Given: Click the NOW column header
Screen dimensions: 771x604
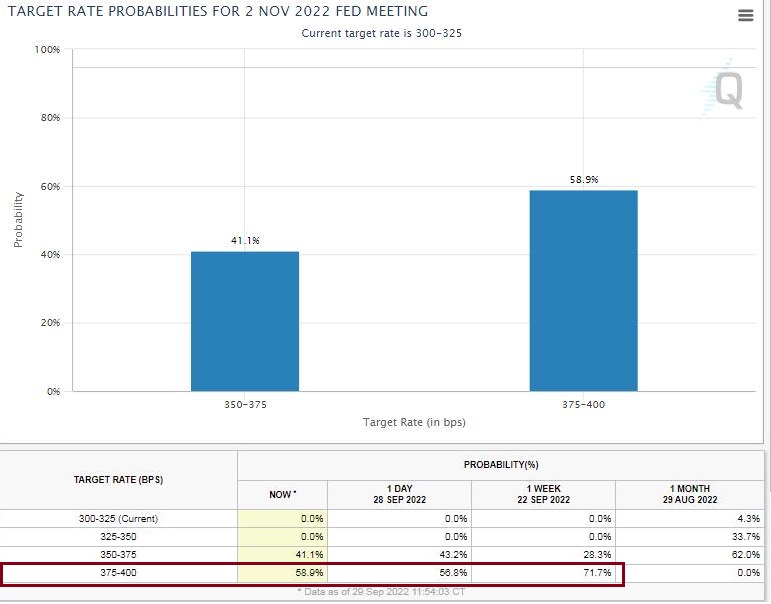Looking at the screenshot, I should coord(282,495).
